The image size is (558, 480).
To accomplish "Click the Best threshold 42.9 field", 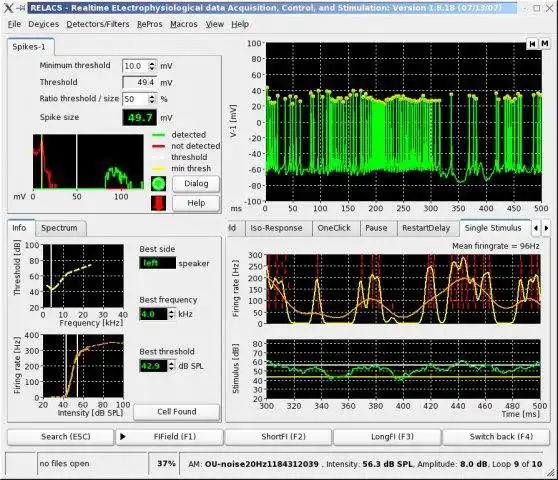I will [x=153, y=366].
